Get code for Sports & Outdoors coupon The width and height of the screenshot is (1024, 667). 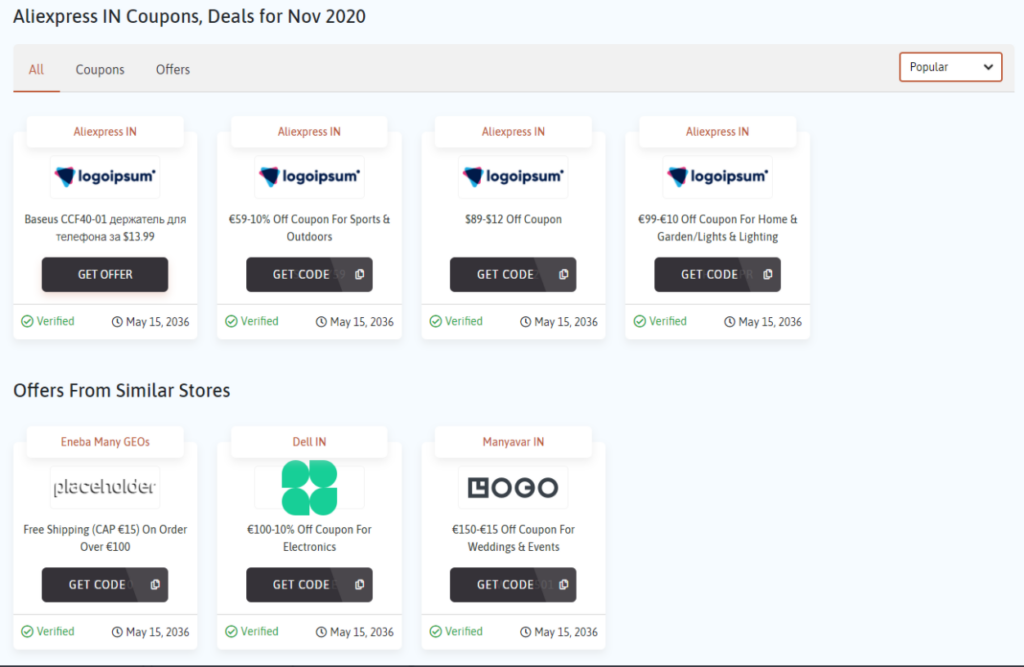click(309, 274)
